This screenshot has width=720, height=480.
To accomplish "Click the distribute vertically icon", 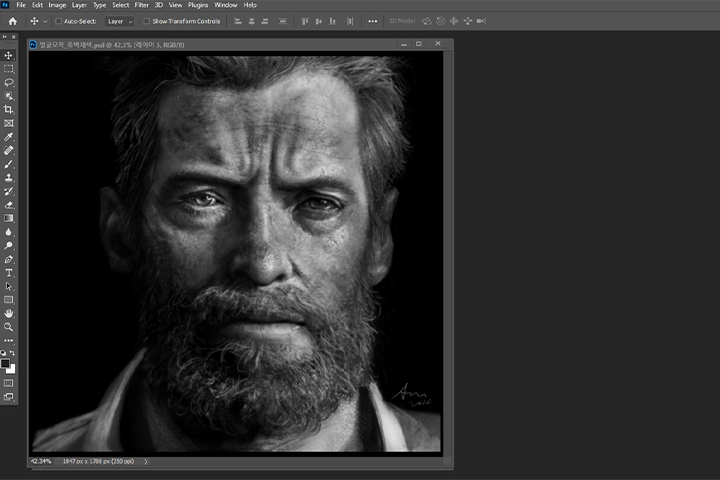I will [283, 21].
